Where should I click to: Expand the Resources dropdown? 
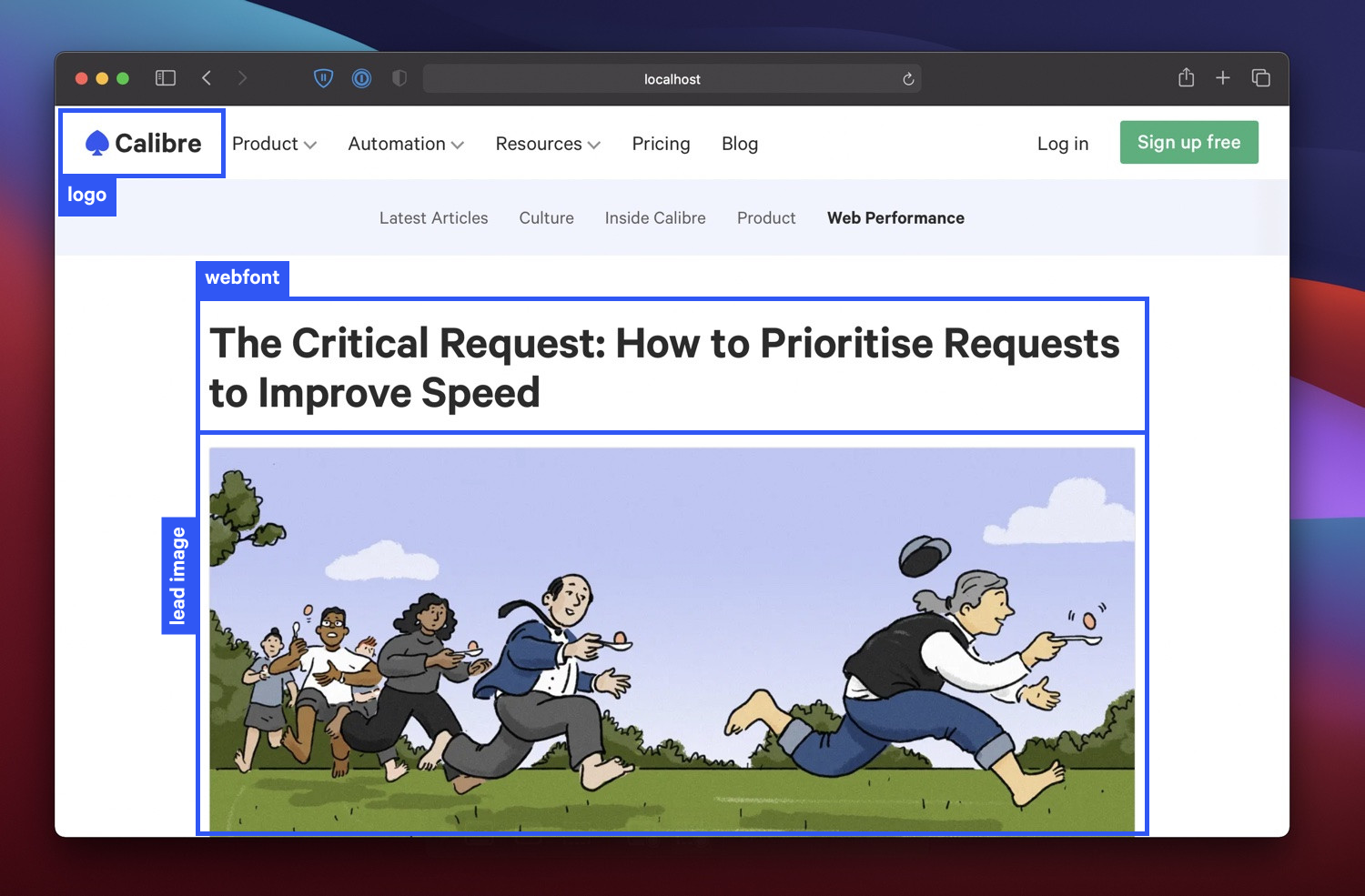click(x=547, y=144)
